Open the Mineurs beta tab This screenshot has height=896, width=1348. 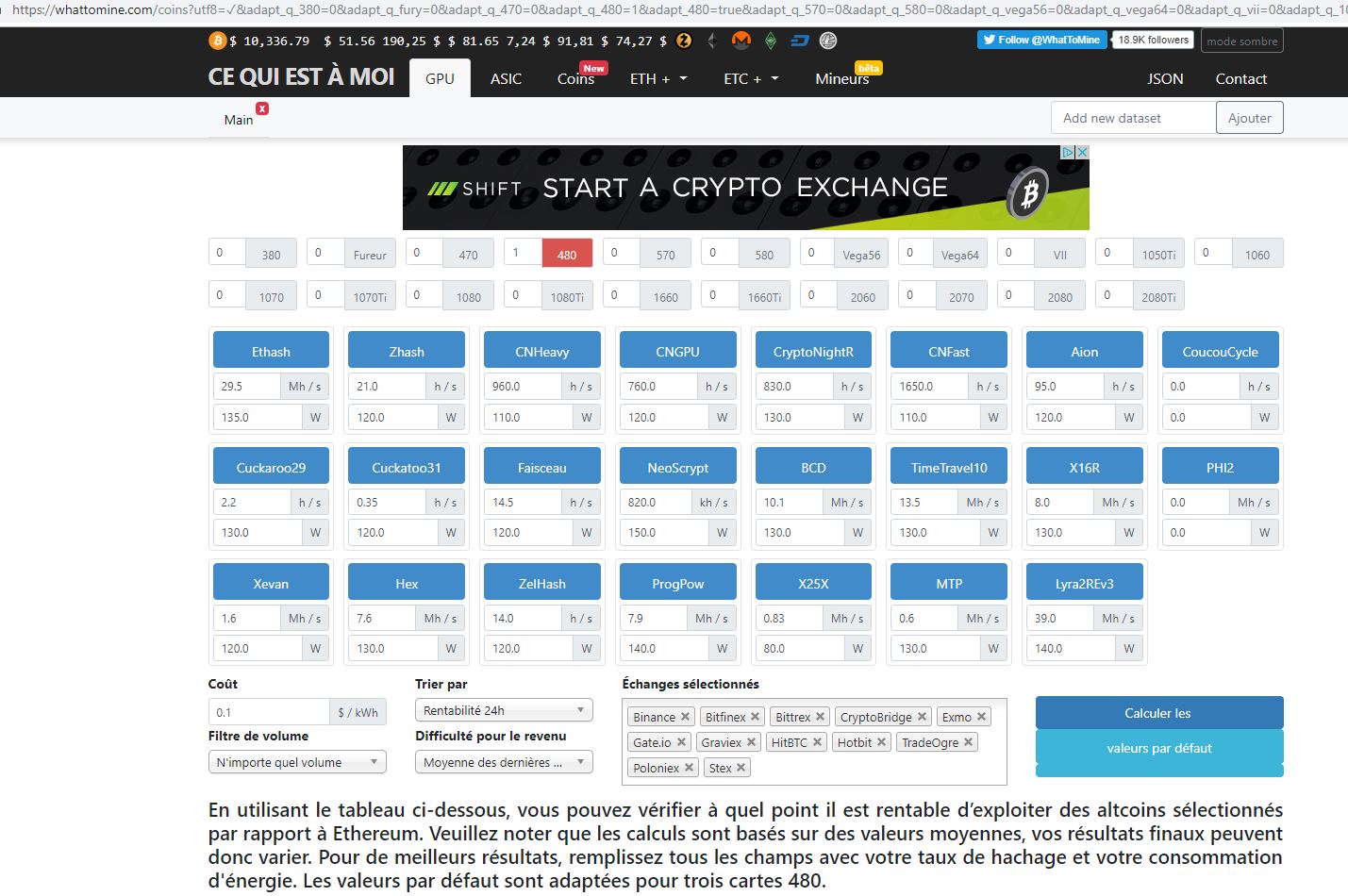coord(841,79)
